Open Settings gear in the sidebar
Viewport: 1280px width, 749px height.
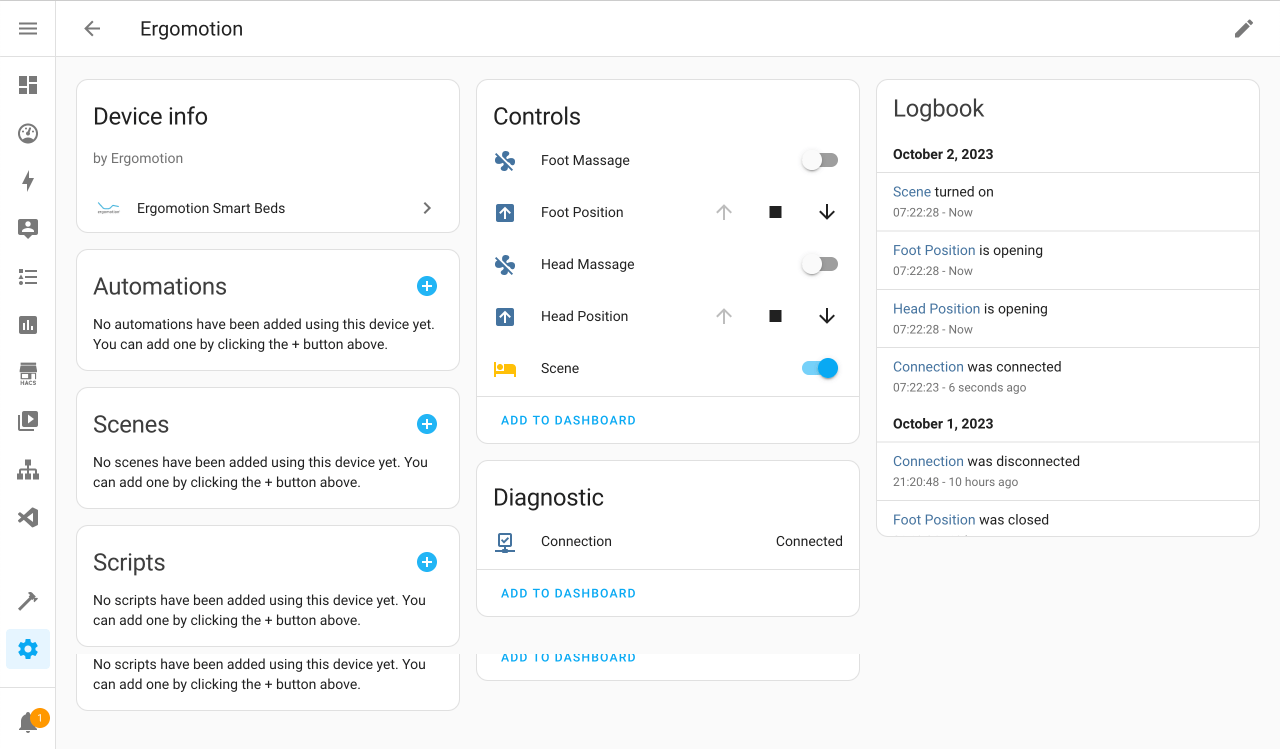[28, 649]
